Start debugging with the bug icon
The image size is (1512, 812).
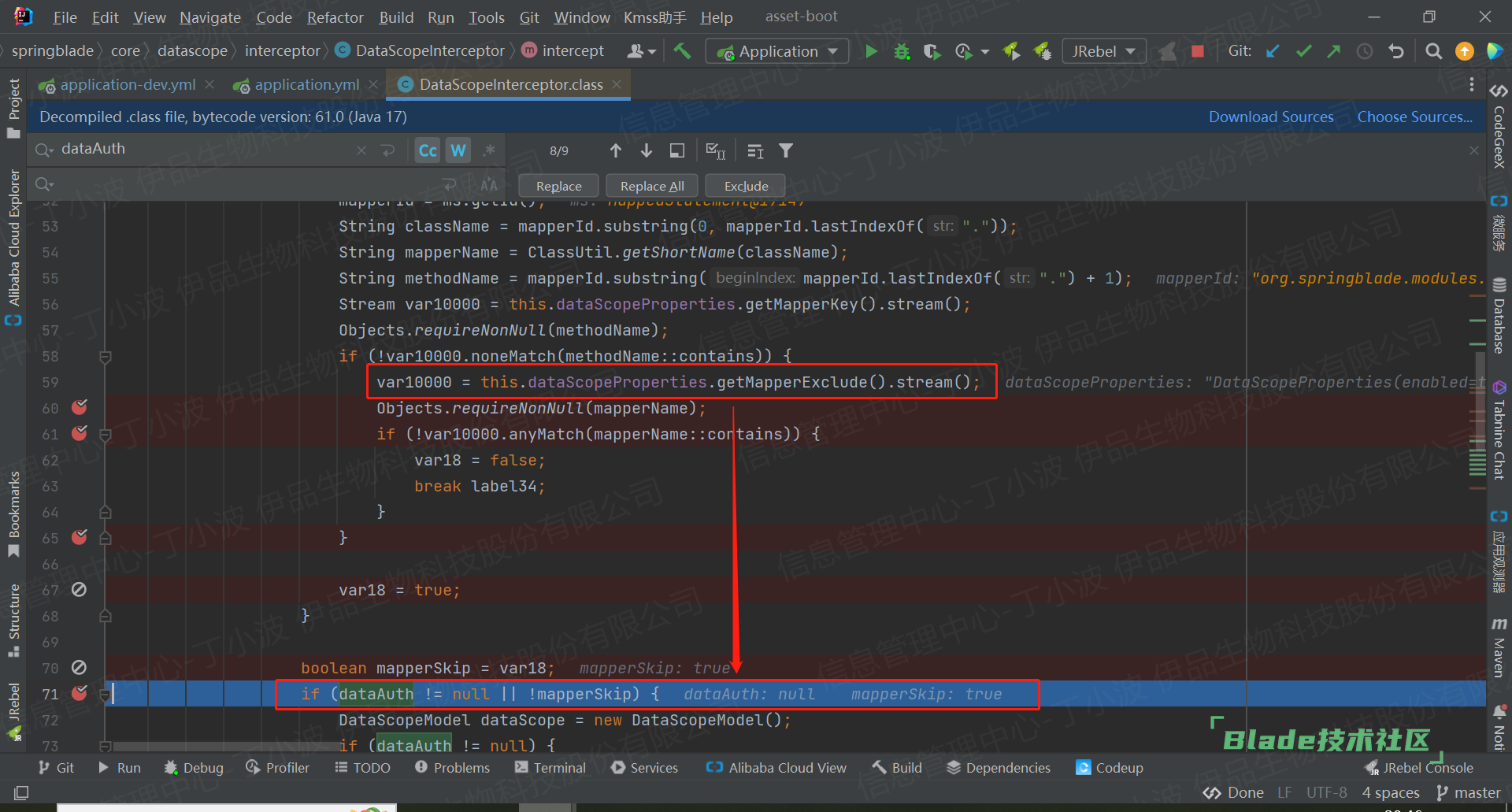(902, 51)
